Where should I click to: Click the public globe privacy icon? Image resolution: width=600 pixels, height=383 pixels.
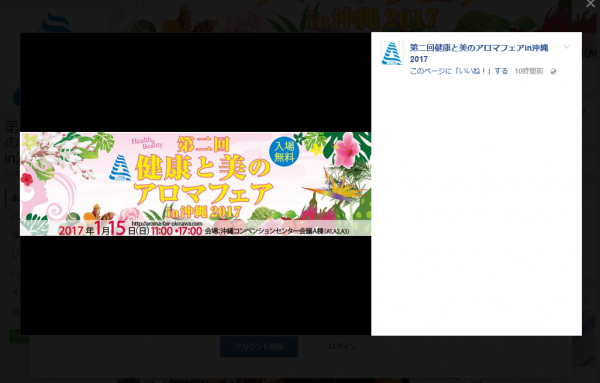553,72
